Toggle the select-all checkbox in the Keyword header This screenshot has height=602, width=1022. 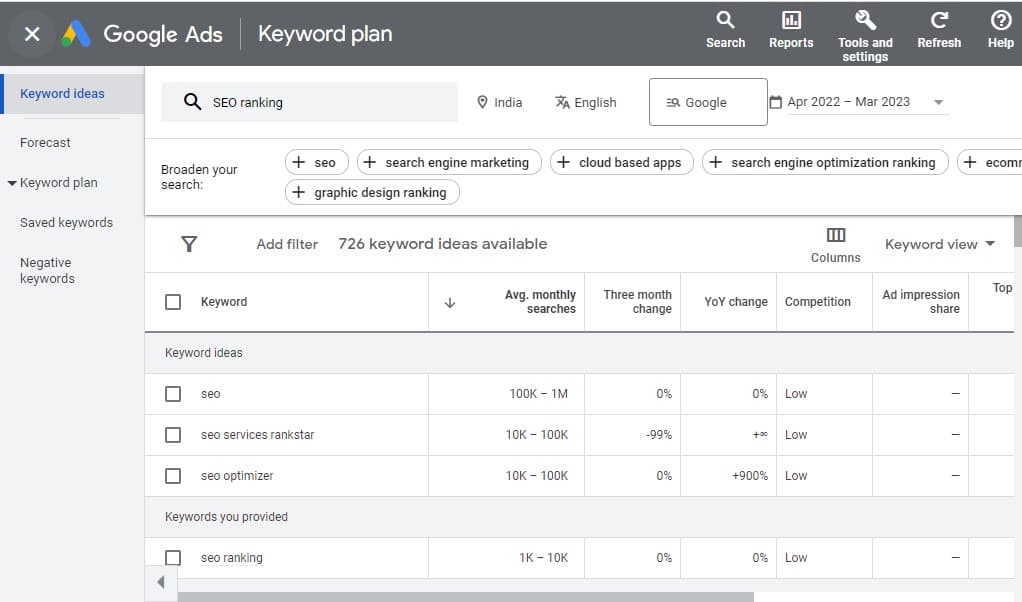173,302
